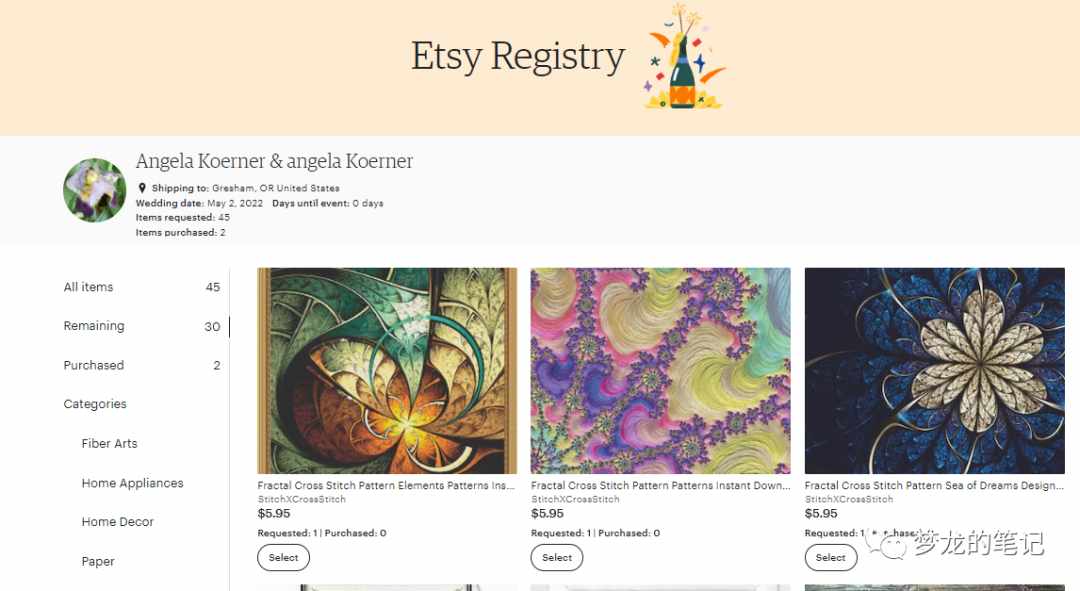Select the Paper category

[98, 561]
